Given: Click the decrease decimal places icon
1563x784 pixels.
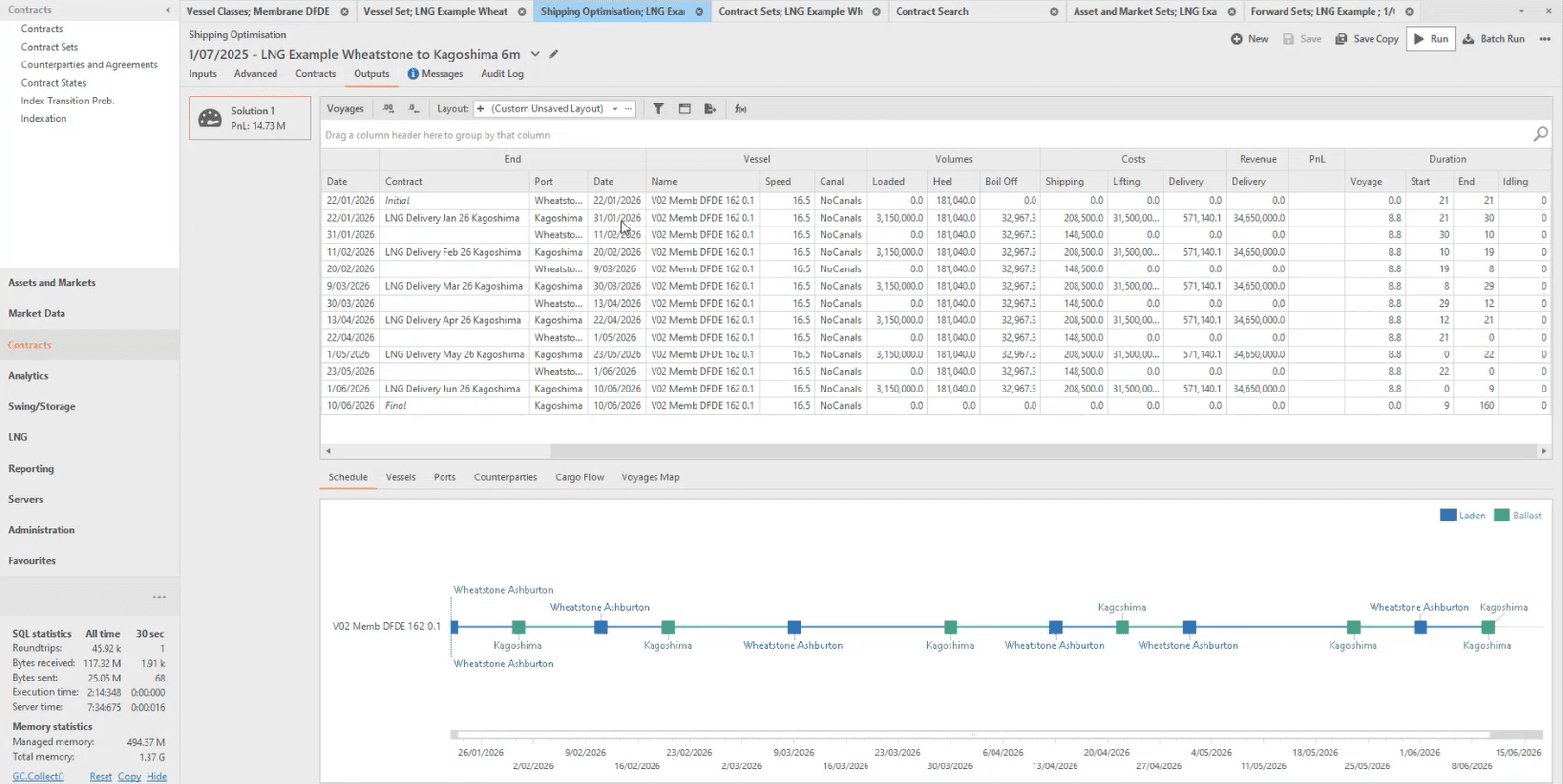Looking at the screenshot, I should click(x=413, y=109).
